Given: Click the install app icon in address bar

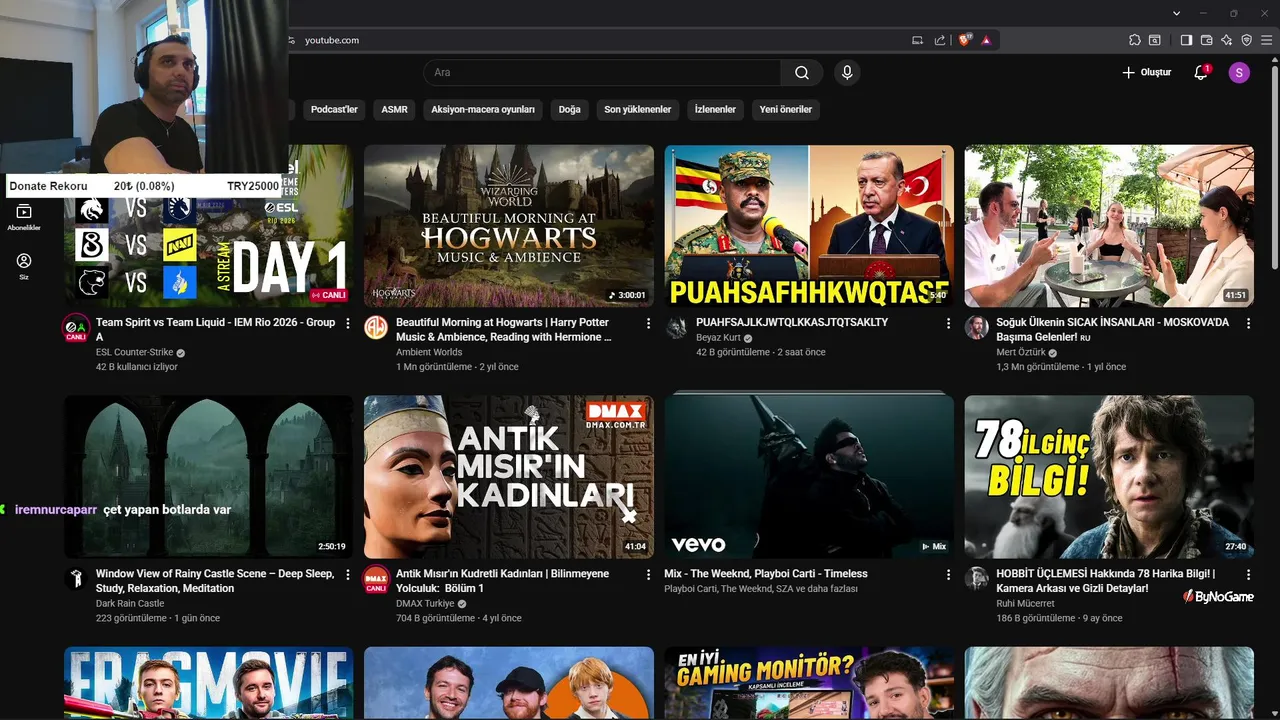Looking at the screenshot, I should 917,40.
